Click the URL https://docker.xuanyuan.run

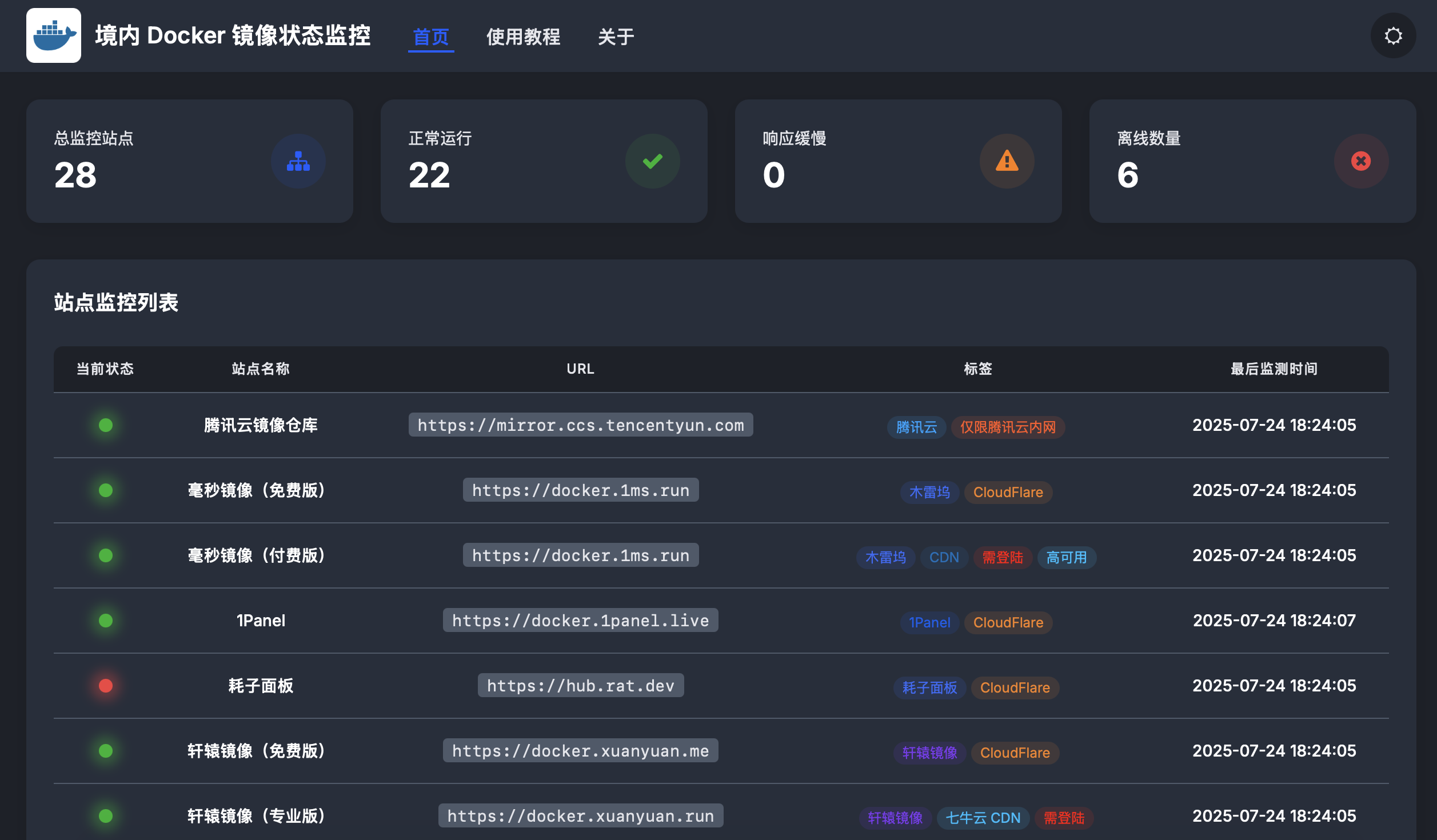581,816
